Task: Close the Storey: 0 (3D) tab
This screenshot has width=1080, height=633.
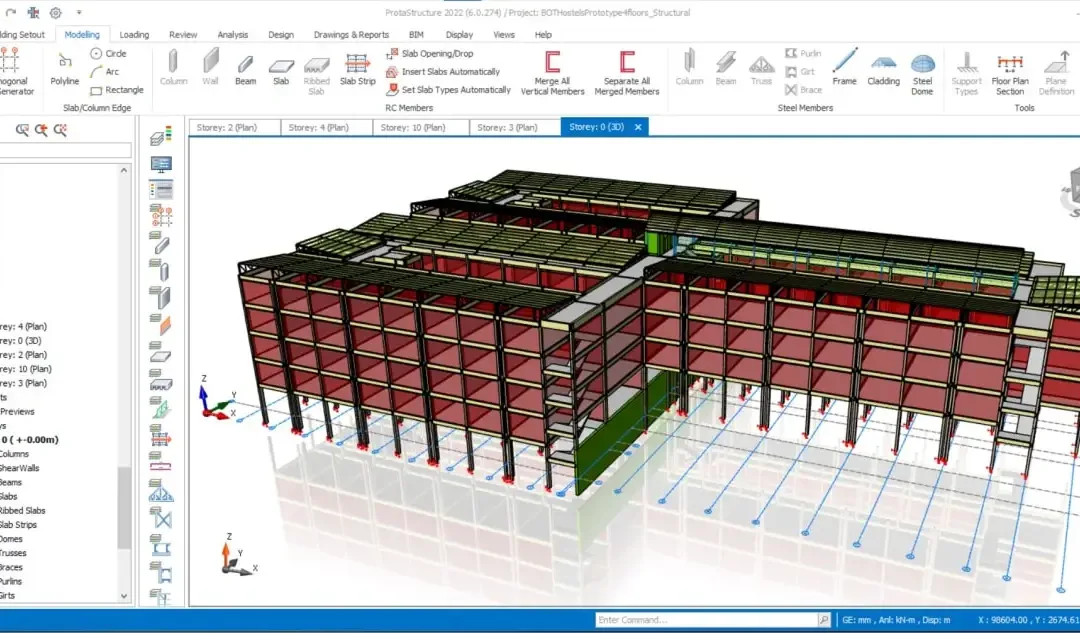Action: (638, 127)
